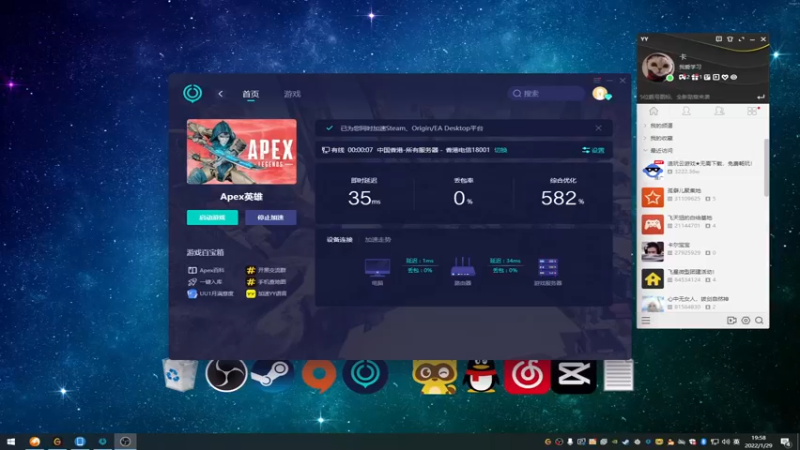Viewport: 800px width, 450px height.
Task: Open the taskbar clock showing 19:58
Action: 758,441
